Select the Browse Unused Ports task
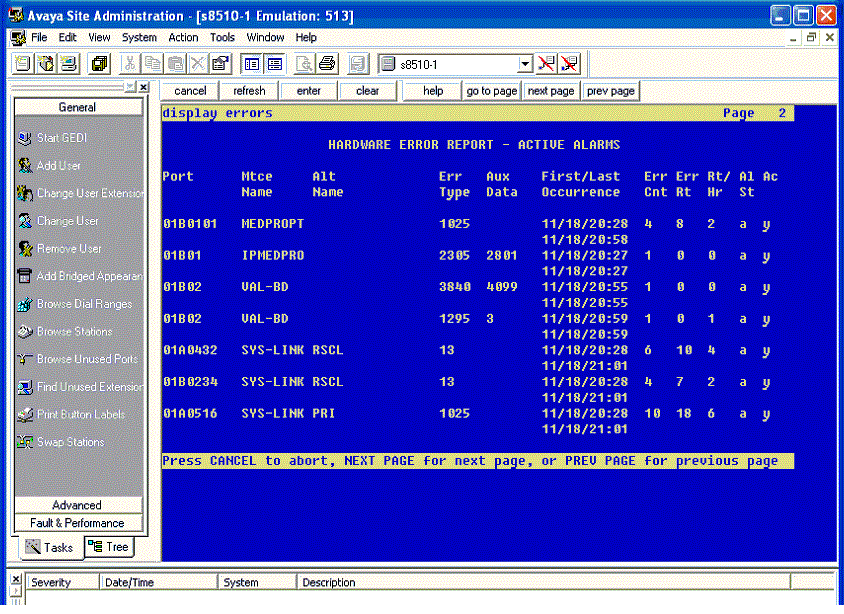844x614 pixels. pos(78,358)
